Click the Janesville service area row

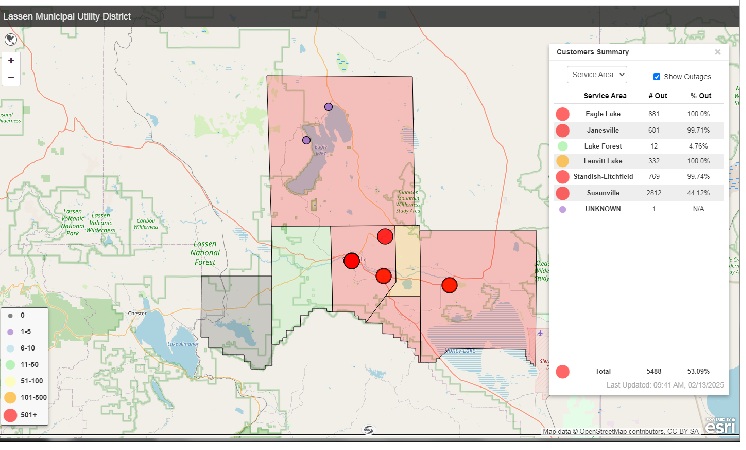click(605, 130)
